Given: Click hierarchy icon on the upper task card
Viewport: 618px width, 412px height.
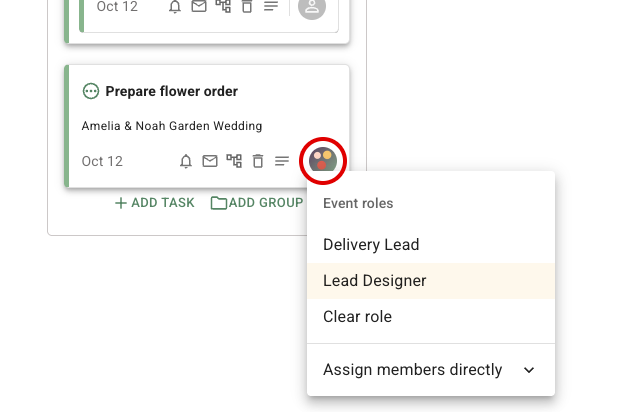Looking at the screenshot, I should coord(223,6).
